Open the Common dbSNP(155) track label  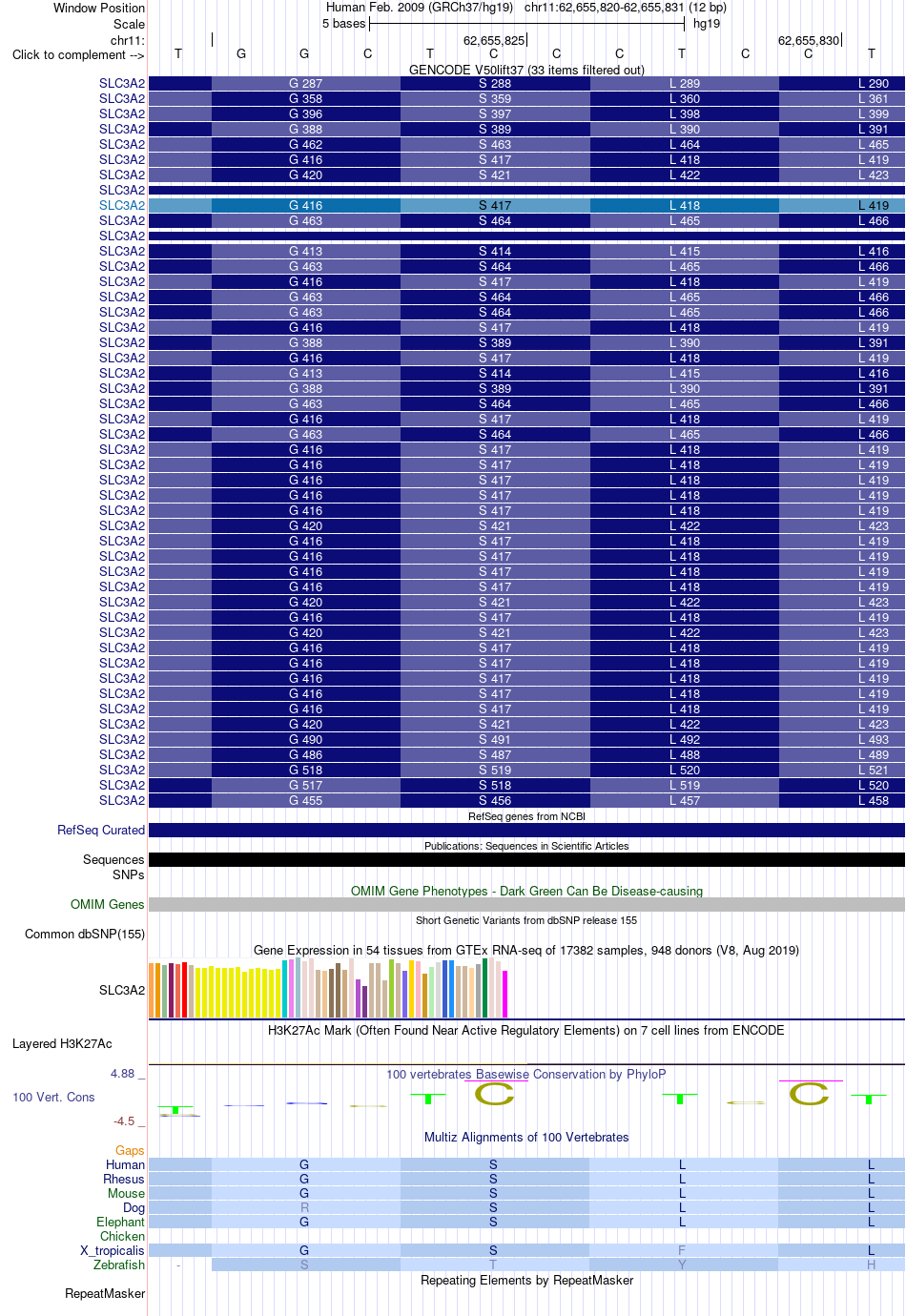85,934
